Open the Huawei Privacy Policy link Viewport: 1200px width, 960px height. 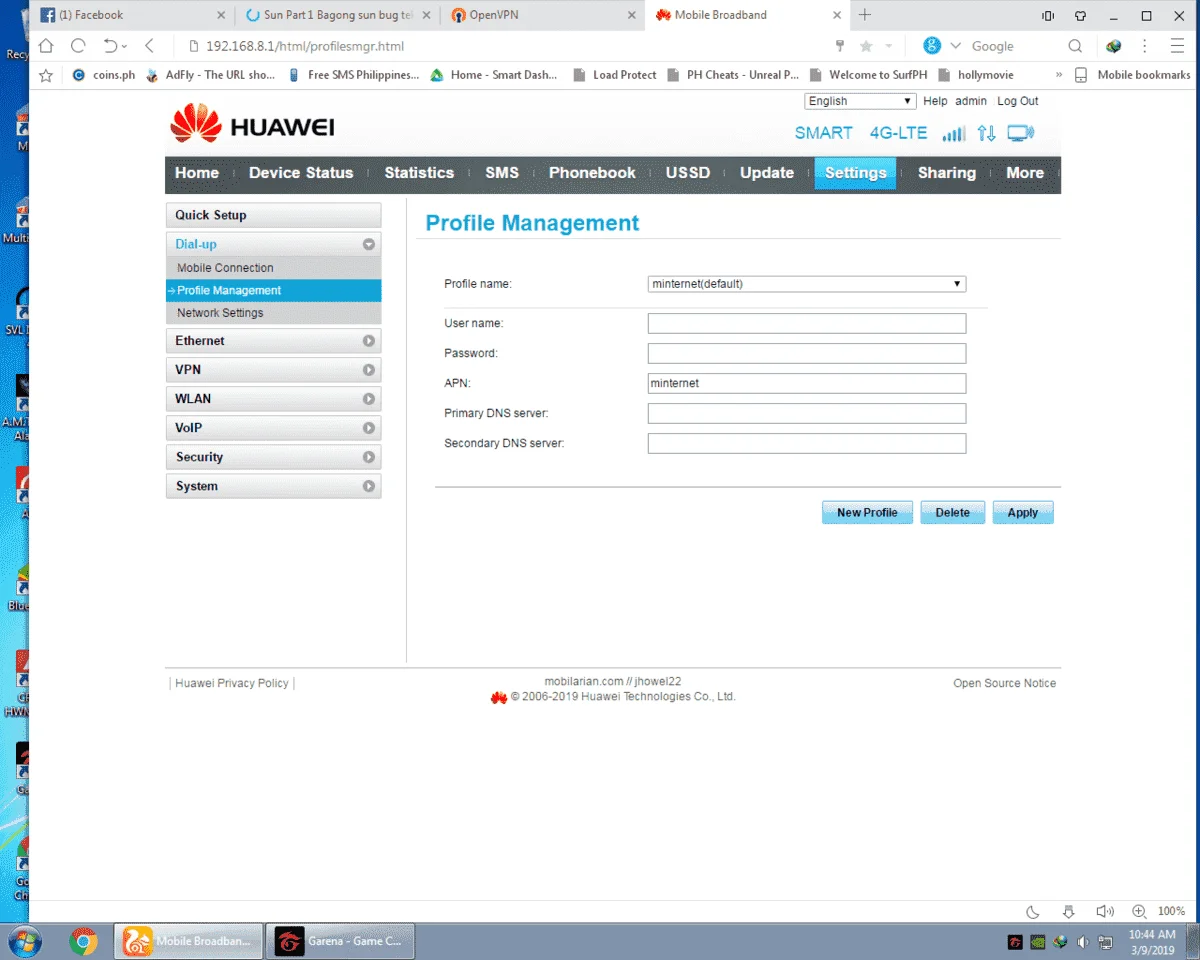pyautogui.click(x=232, y=683)
